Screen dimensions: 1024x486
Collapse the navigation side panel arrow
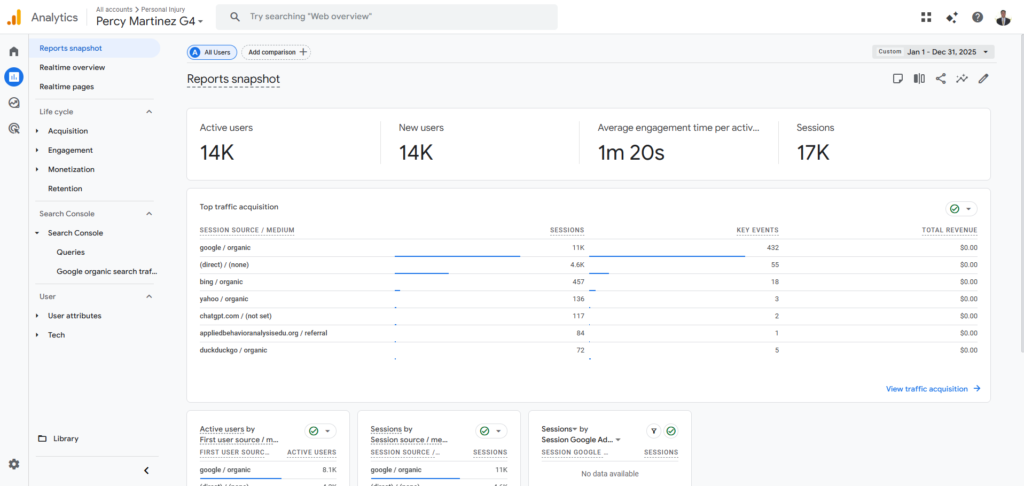coord(146,470)
